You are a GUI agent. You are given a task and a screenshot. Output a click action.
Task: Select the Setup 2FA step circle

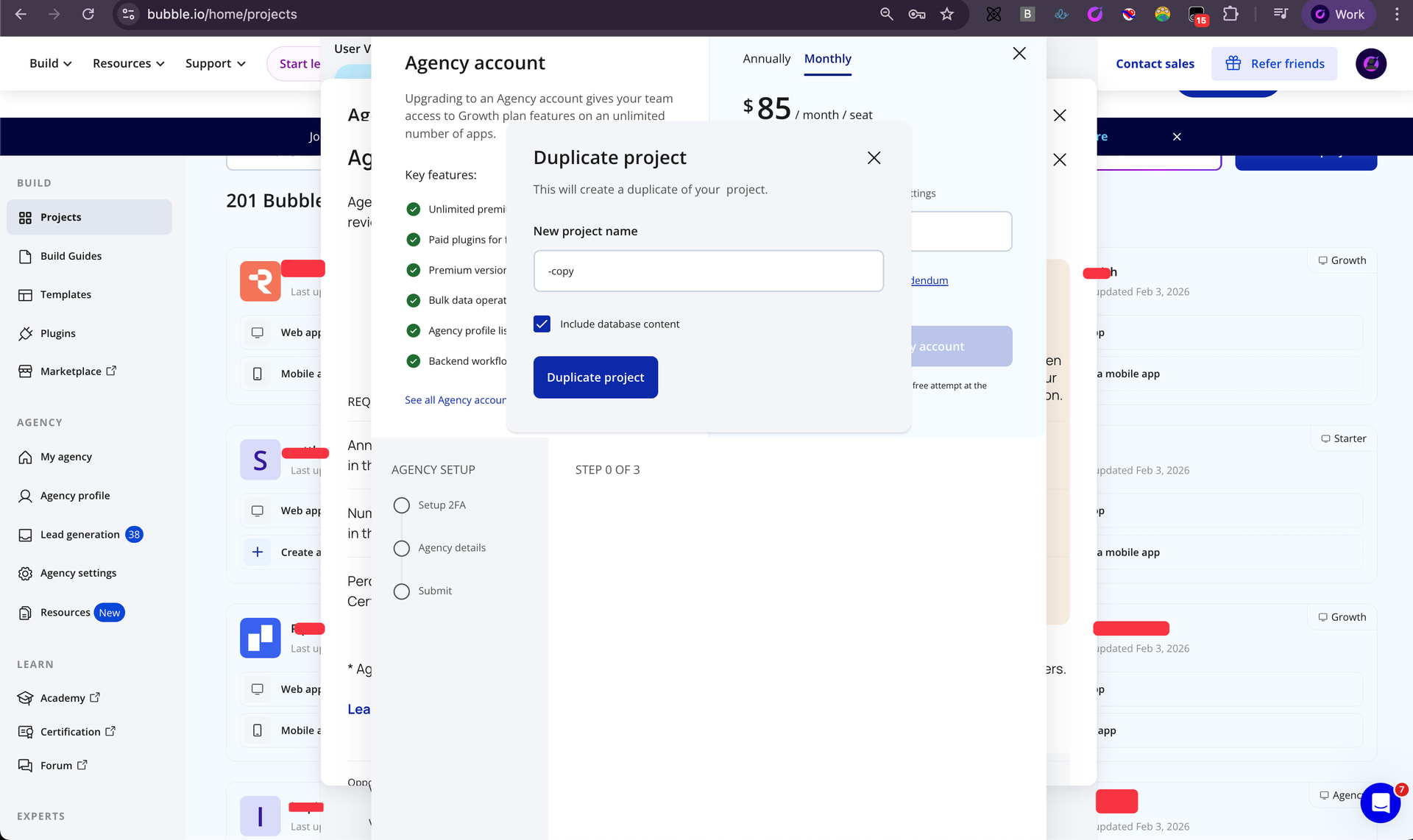point(401,505)
